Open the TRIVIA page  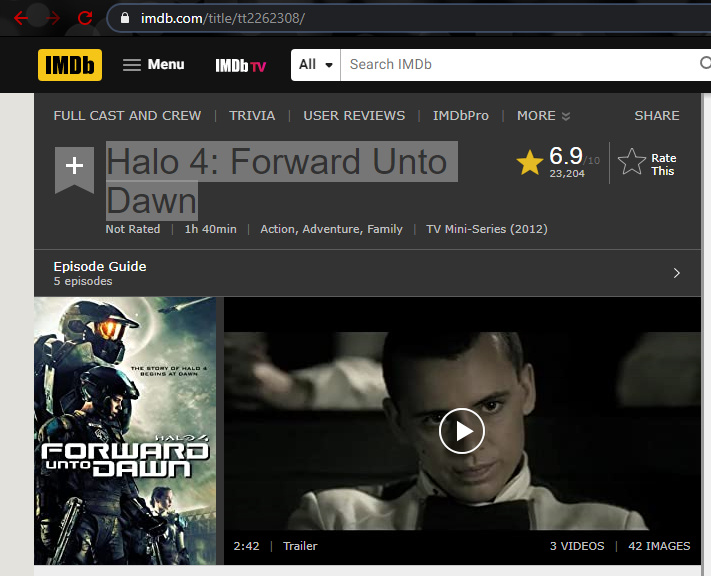coord(252,116)
